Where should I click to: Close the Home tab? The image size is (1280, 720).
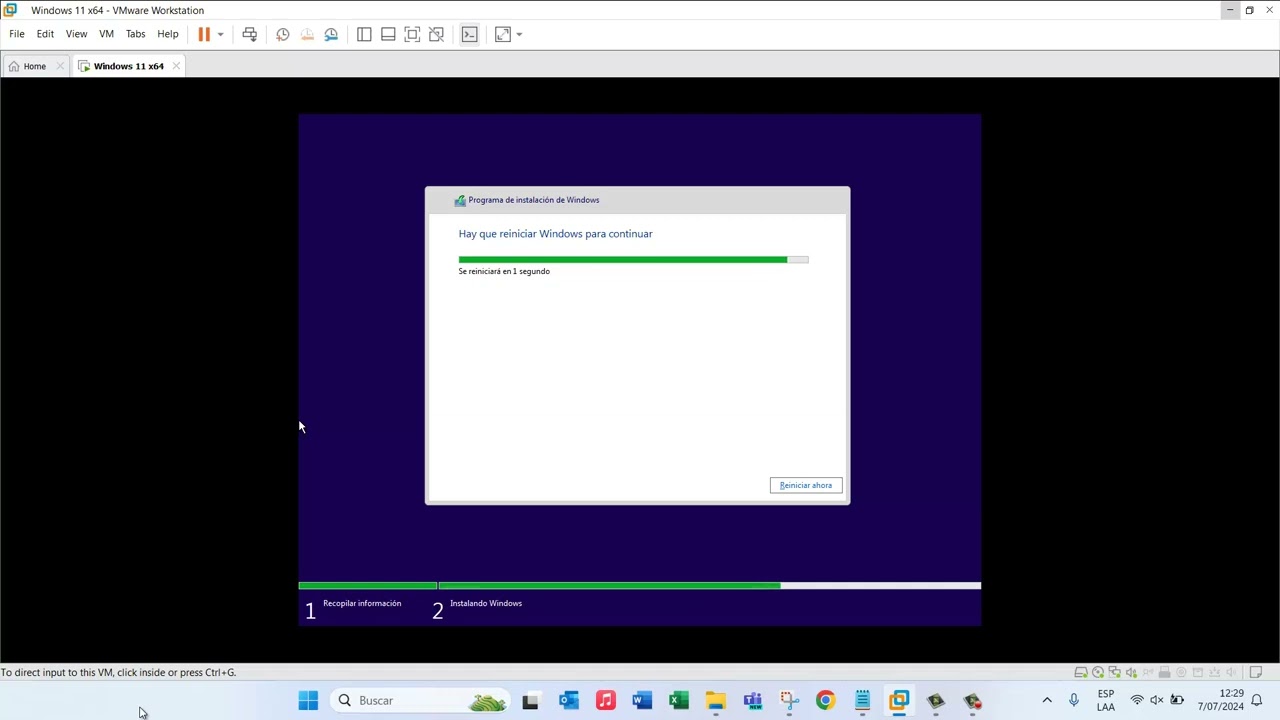click(x=60, y=66)
